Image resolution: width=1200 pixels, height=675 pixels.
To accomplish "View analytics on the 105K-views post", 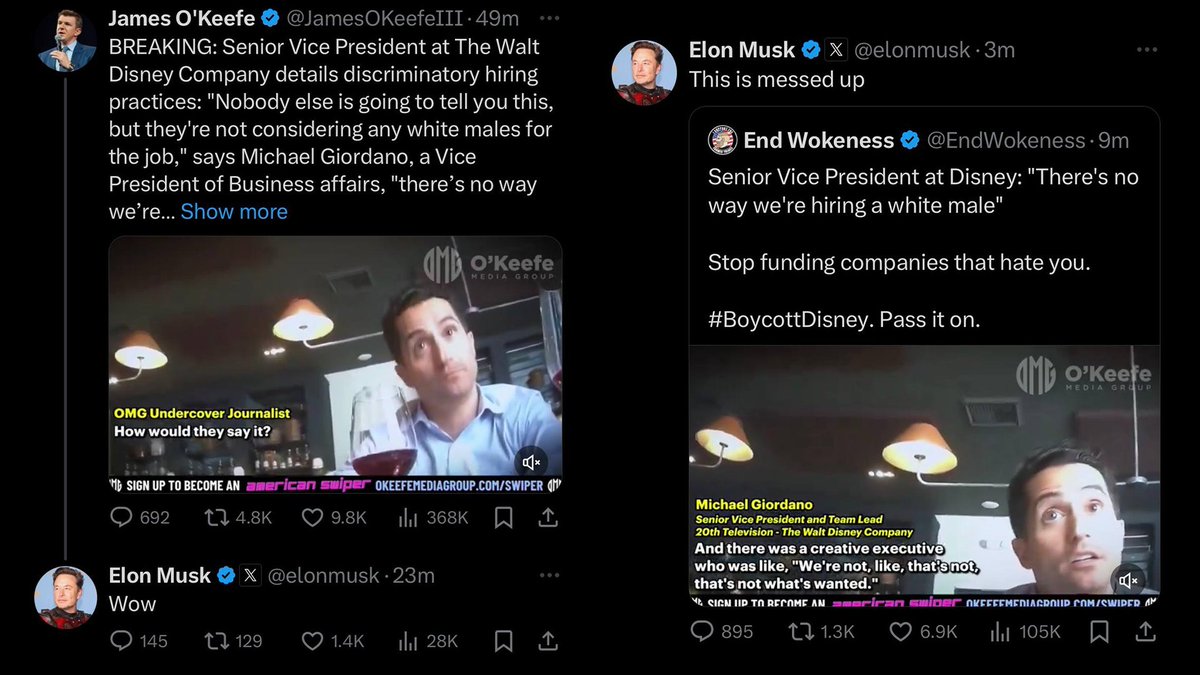I will pos(1000,631).
